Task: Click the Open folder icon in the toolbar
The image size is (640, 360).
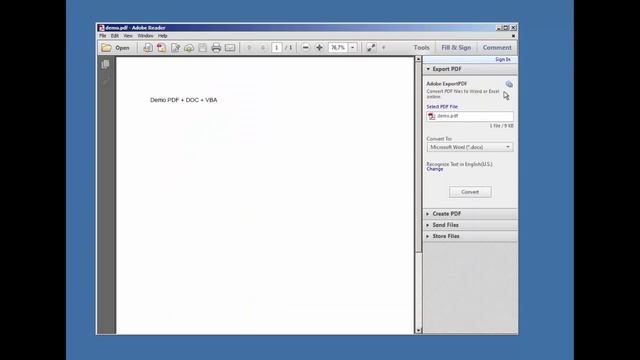Action: (x=107, y=48)
